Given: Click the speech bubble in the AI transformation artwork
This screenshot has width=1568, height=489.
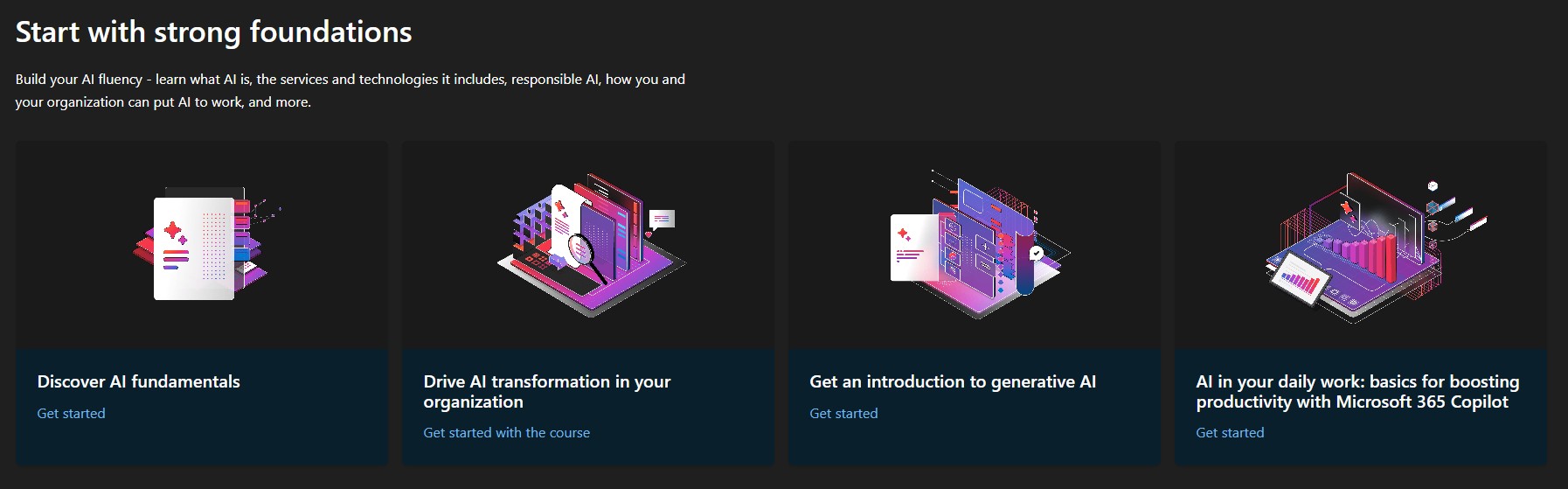Looking at the screenshot, I should click(662, 219).
